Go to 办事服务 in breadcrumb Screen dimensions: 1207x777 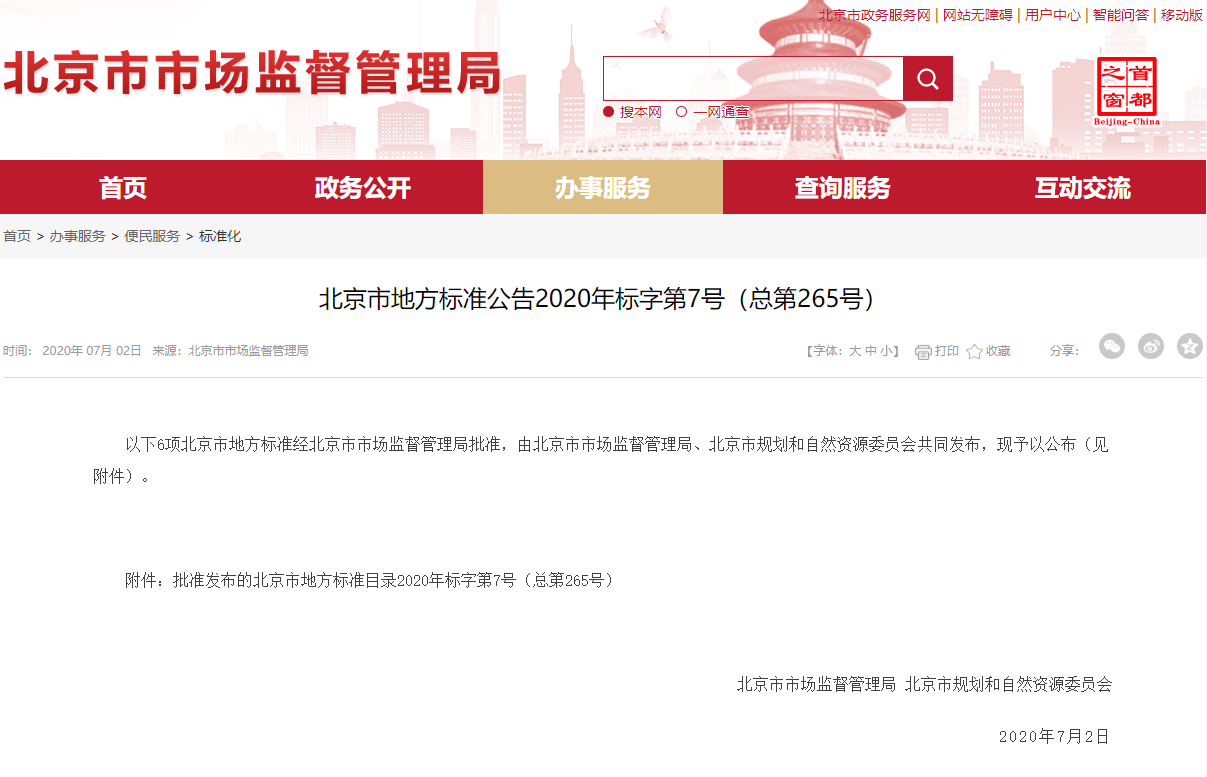(x=78, y=236)
